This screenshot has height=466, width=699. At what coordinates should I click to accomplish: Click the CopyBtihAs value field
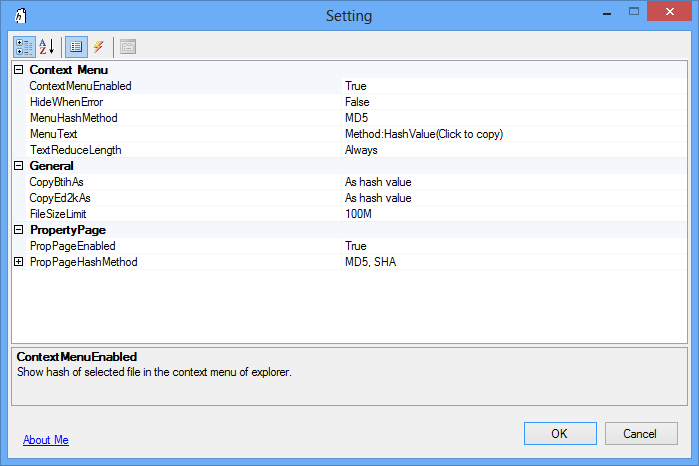[x=378, y=182]
